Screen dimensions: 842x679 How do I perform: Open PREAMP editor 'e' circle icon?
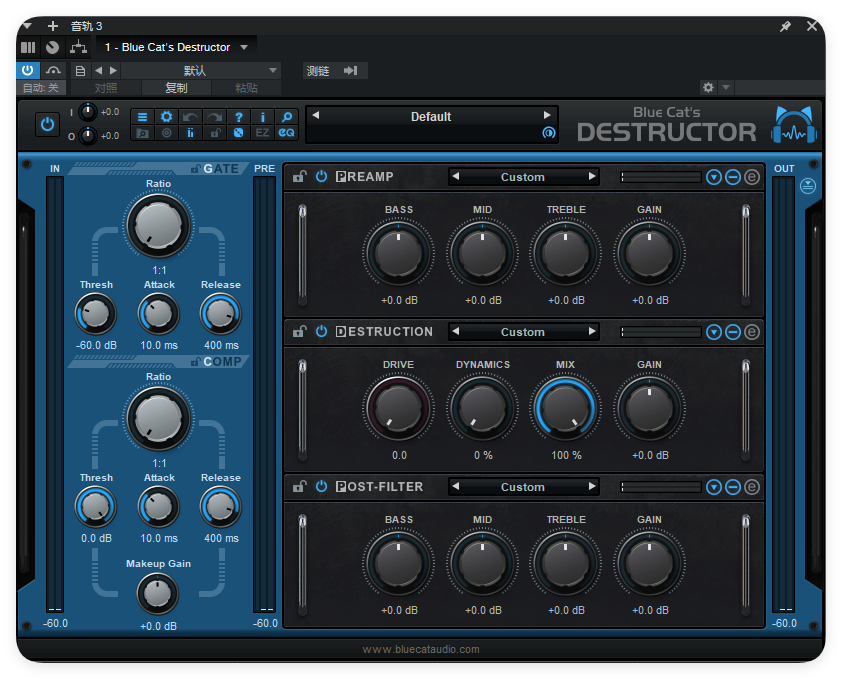tap(752, 177)
